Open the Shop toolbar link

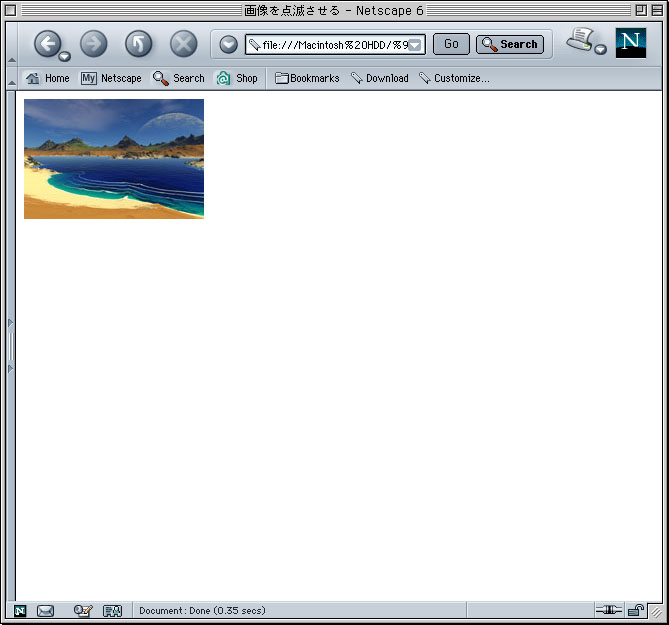tap(237, 78)
